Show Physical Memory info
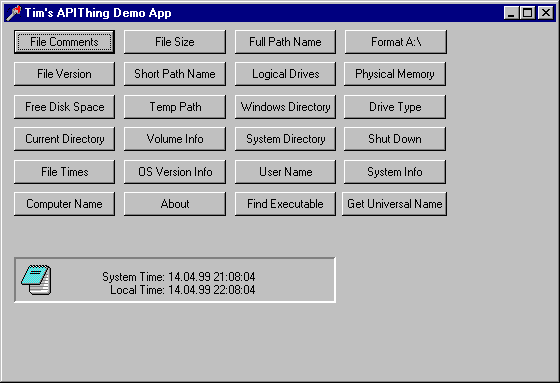Image resolution: width=560 pixels, height=383 pixels. (395, 74)
